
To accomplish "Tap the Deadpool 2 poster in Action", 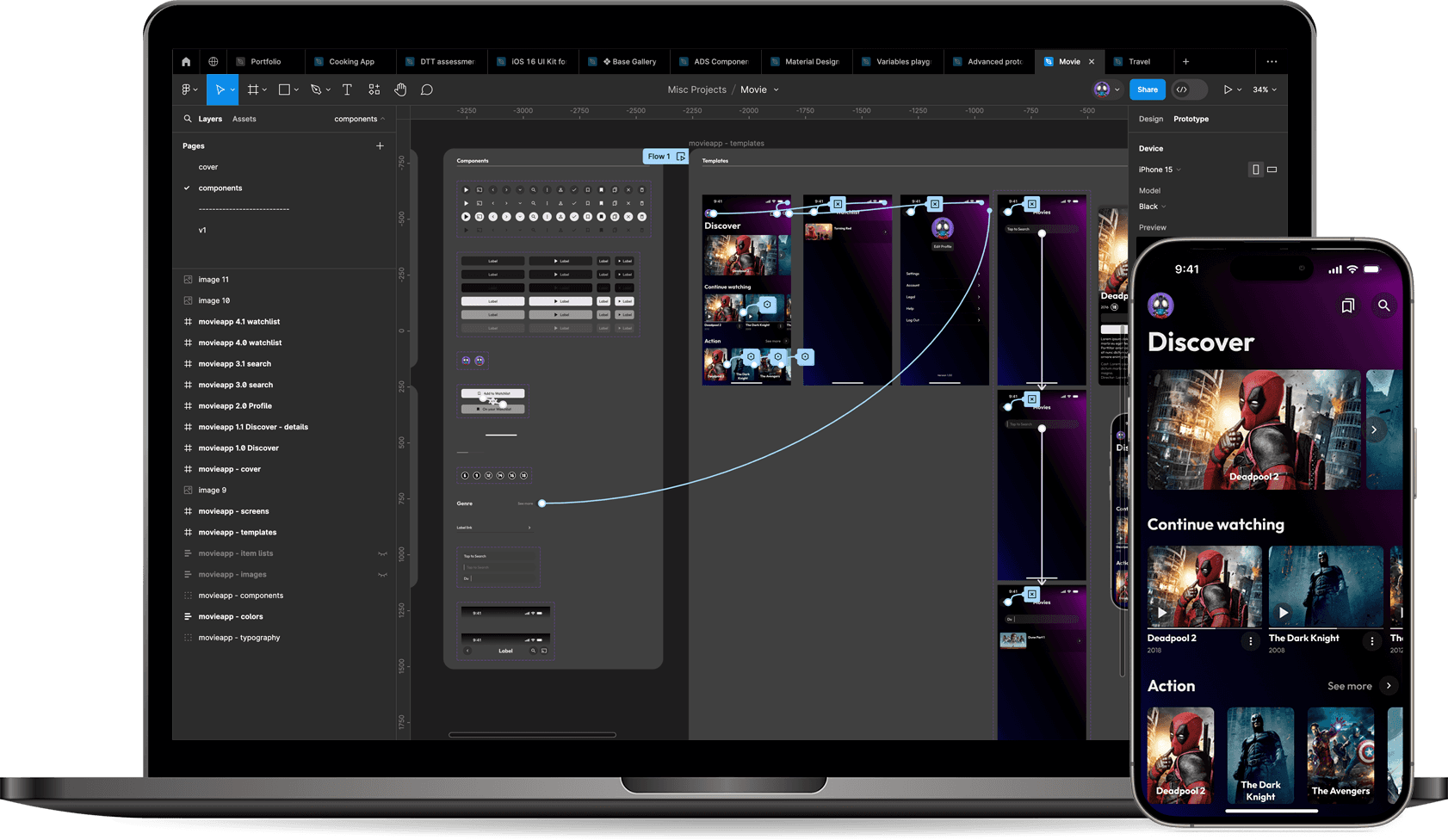I will click(x=1180, y=755).
